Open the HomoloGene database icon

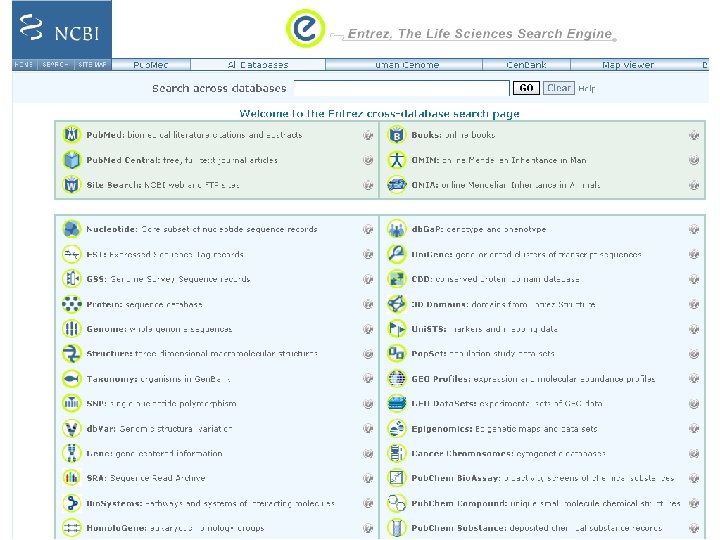(x=72, y=528)
